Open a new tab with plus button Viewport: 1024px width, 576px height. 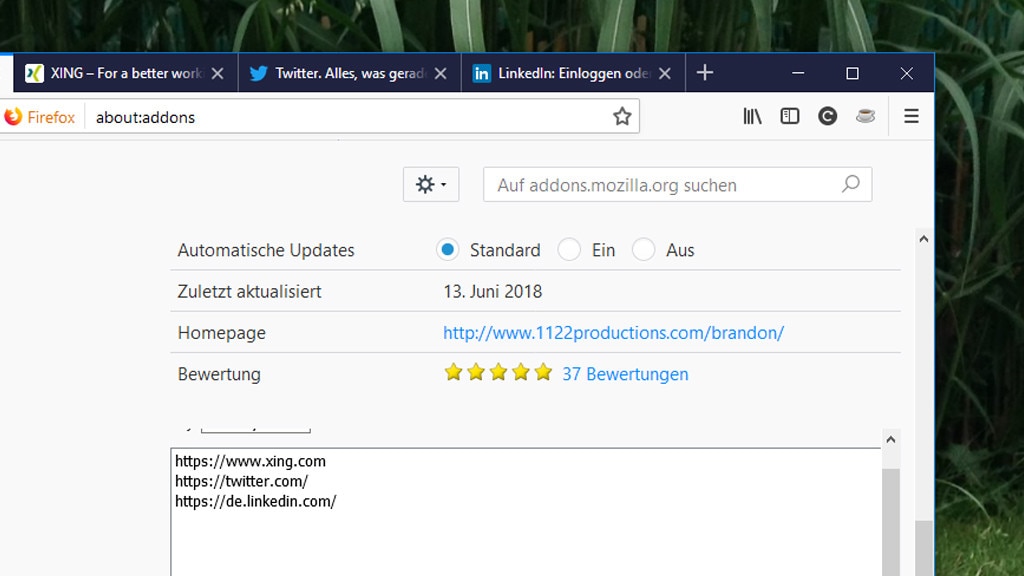705,73
